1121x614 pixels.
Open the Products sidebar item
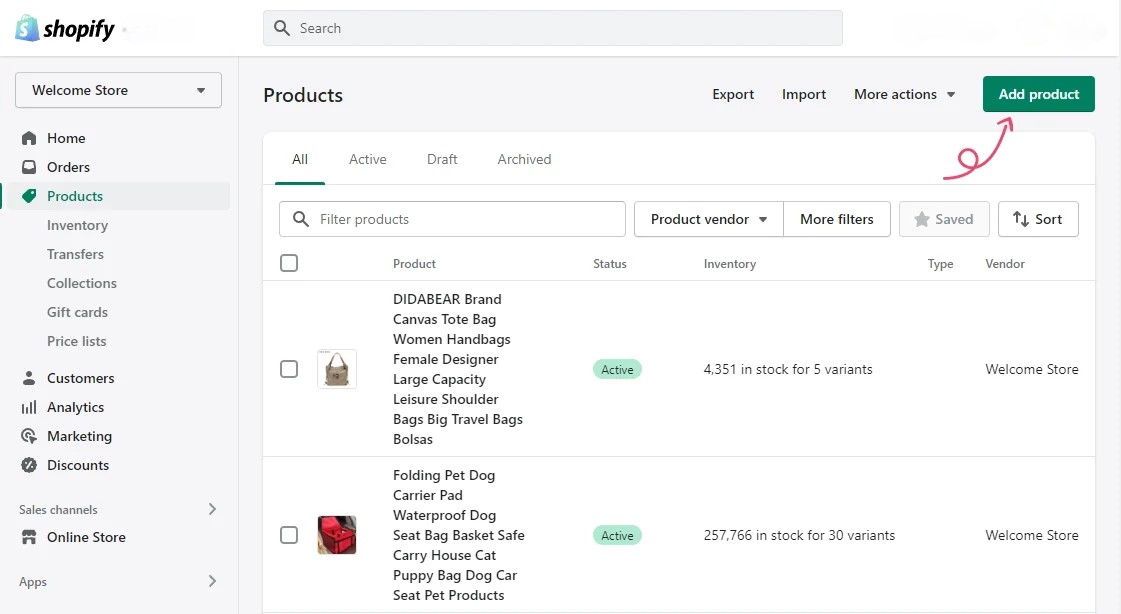coord(118,196)
